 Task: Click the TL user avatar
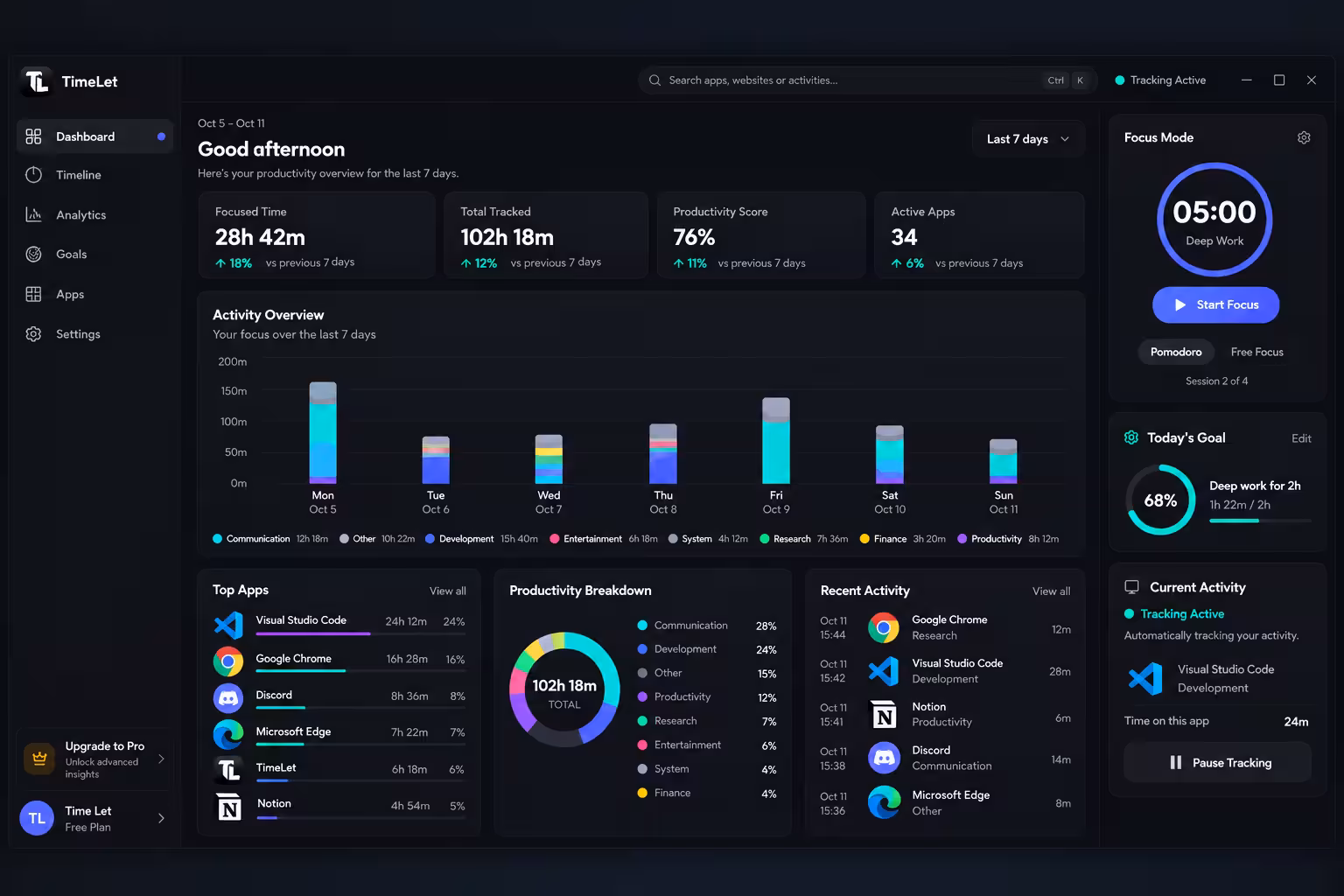pyautogui.click(x=37, y=818)
